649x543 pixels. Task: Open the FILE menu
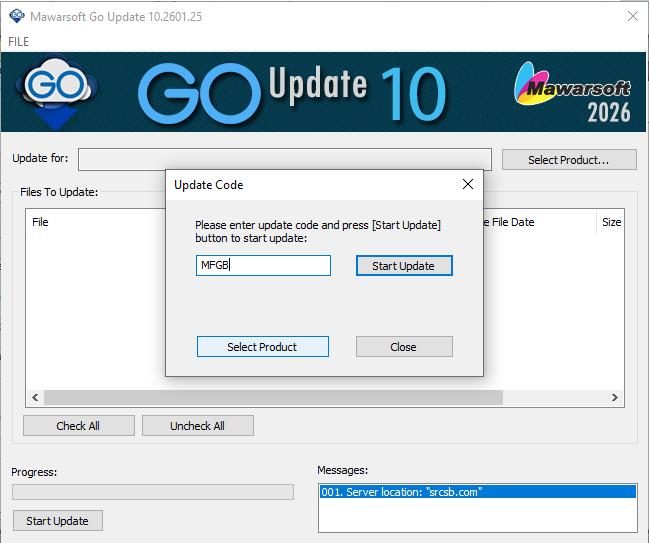click(x=19, y=42)
